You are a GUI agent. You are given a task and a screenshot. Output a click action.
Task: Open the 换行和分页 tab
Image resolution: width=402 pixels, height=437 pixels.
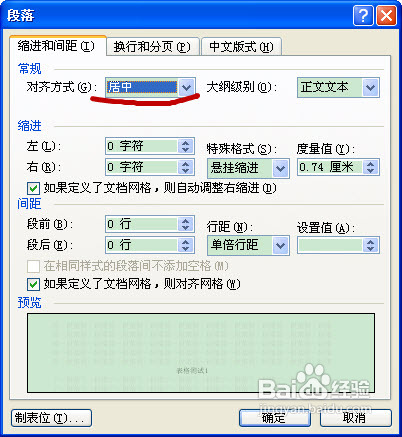point(152,47)
